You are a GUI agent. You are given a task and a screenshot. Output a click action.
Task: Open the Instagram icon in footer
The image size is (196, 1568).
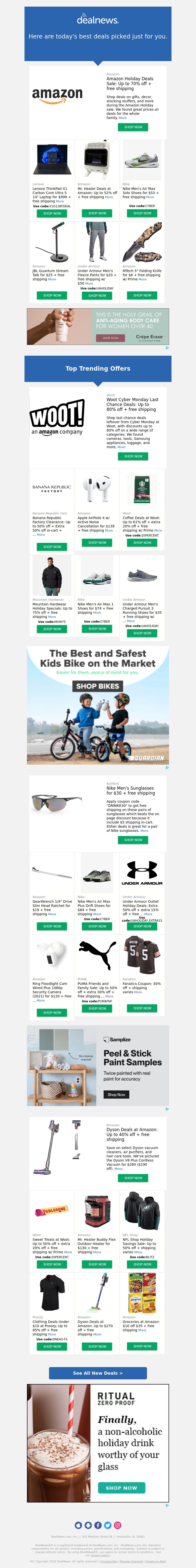(118, 1525)
